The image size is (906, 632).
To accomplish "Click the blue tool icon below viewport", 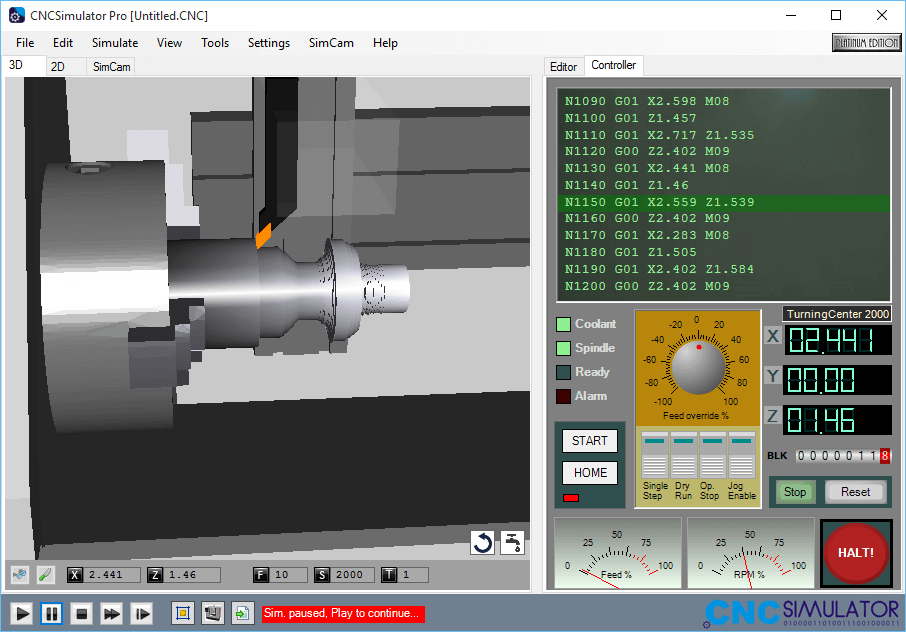I will (x=20, y=575).
